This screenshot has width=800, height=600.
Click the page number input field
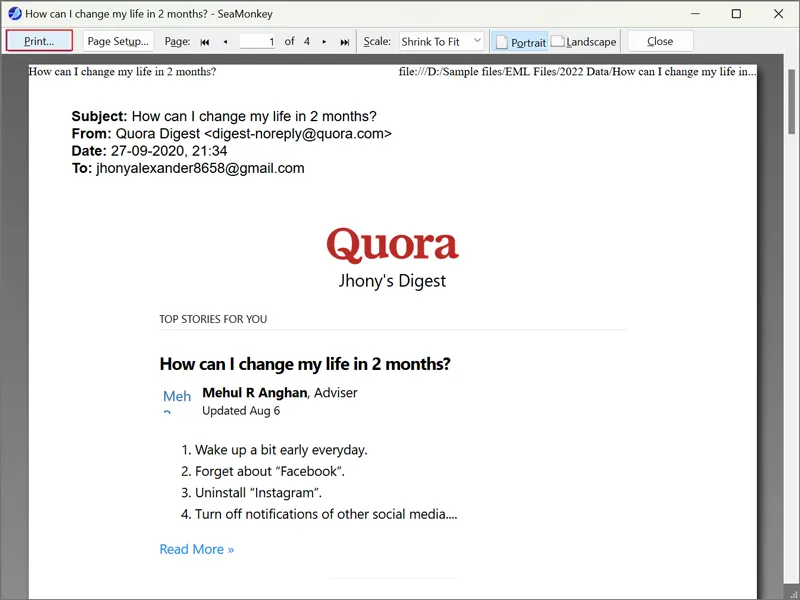[258, 41]
